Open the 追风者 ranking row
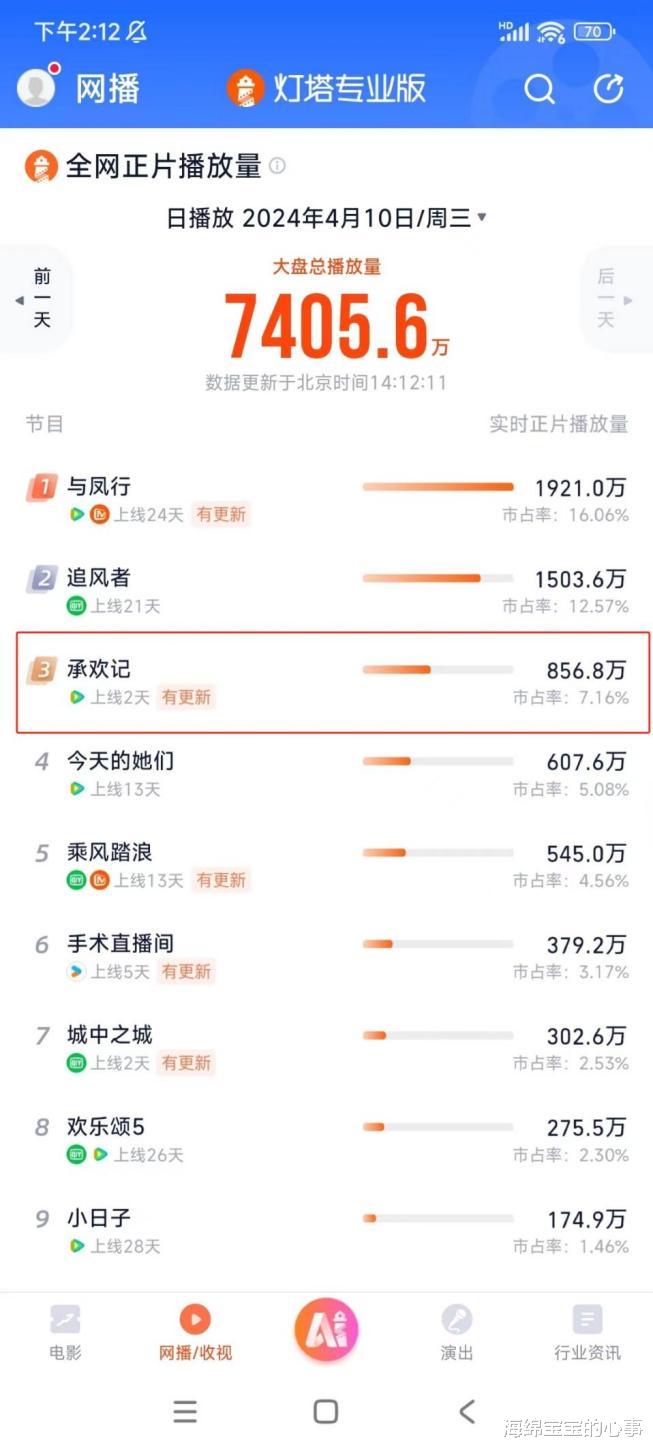653x1451 pixels. click(x=326, y=590)
